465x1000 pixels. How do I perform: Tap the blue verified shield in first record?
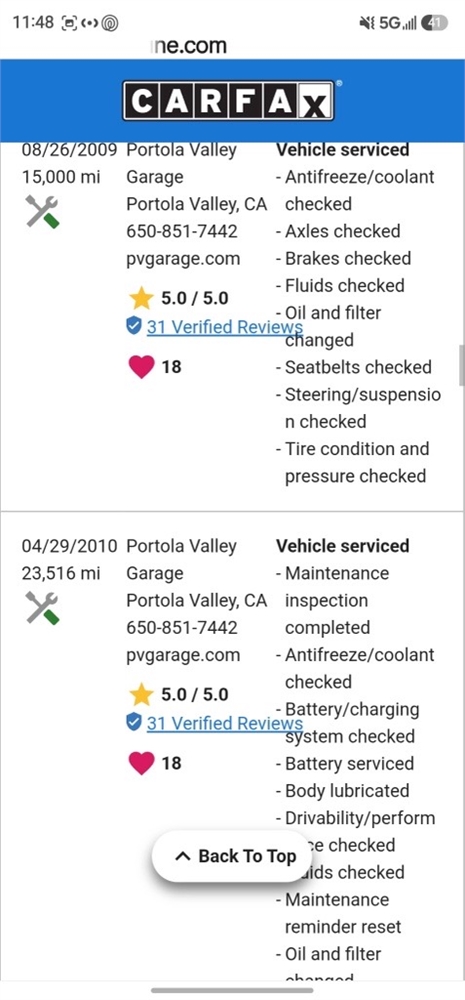point(133,327)
